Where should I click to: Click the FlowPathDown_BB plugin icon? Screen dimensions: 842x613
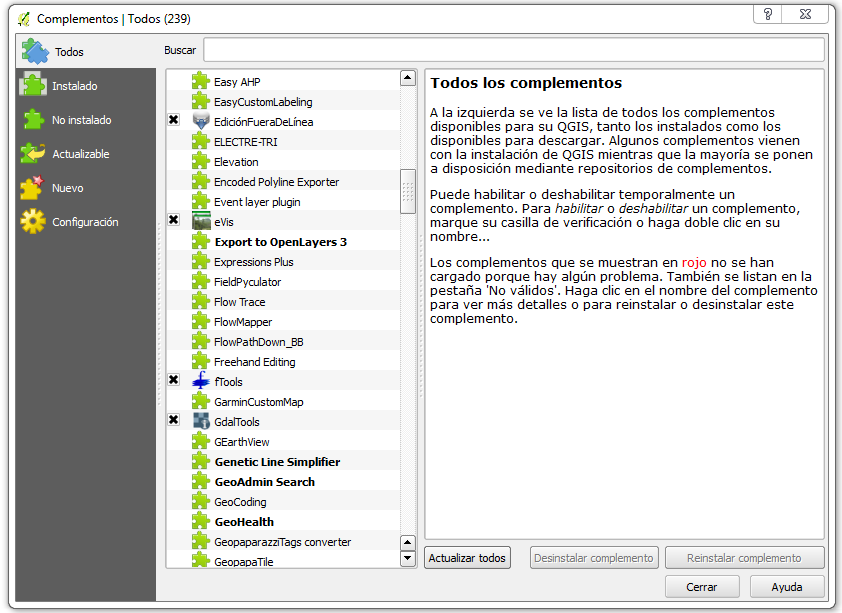[x=201, y=341]
